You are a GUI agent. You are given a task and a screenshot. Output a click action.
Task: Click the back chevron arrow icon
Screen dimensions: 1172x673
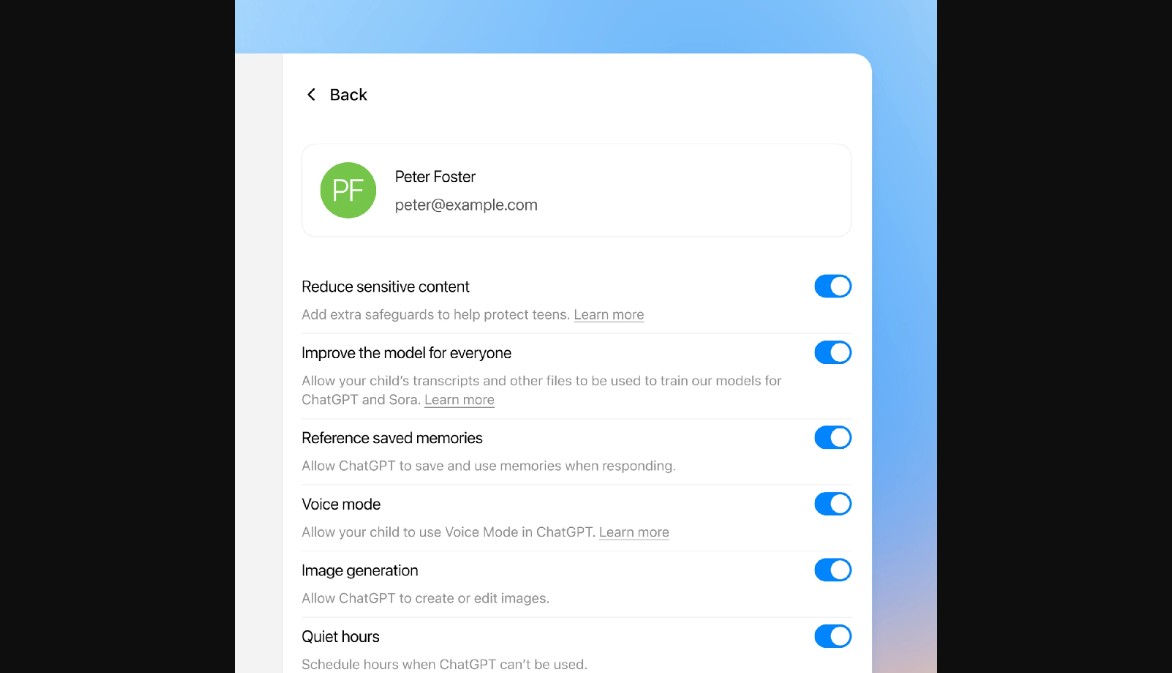[x=311, y=94]
